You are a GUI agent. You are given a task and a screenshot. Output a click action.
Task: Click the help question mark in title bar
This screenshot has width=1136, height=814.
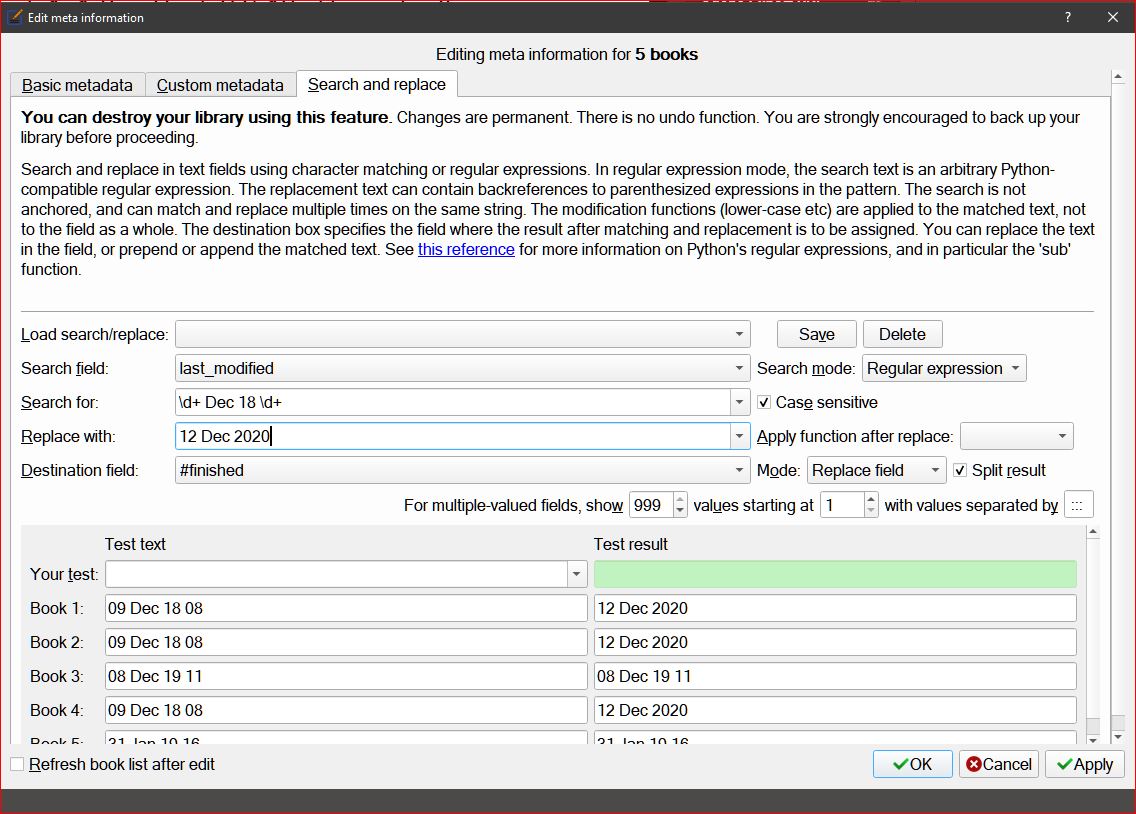1068,17
